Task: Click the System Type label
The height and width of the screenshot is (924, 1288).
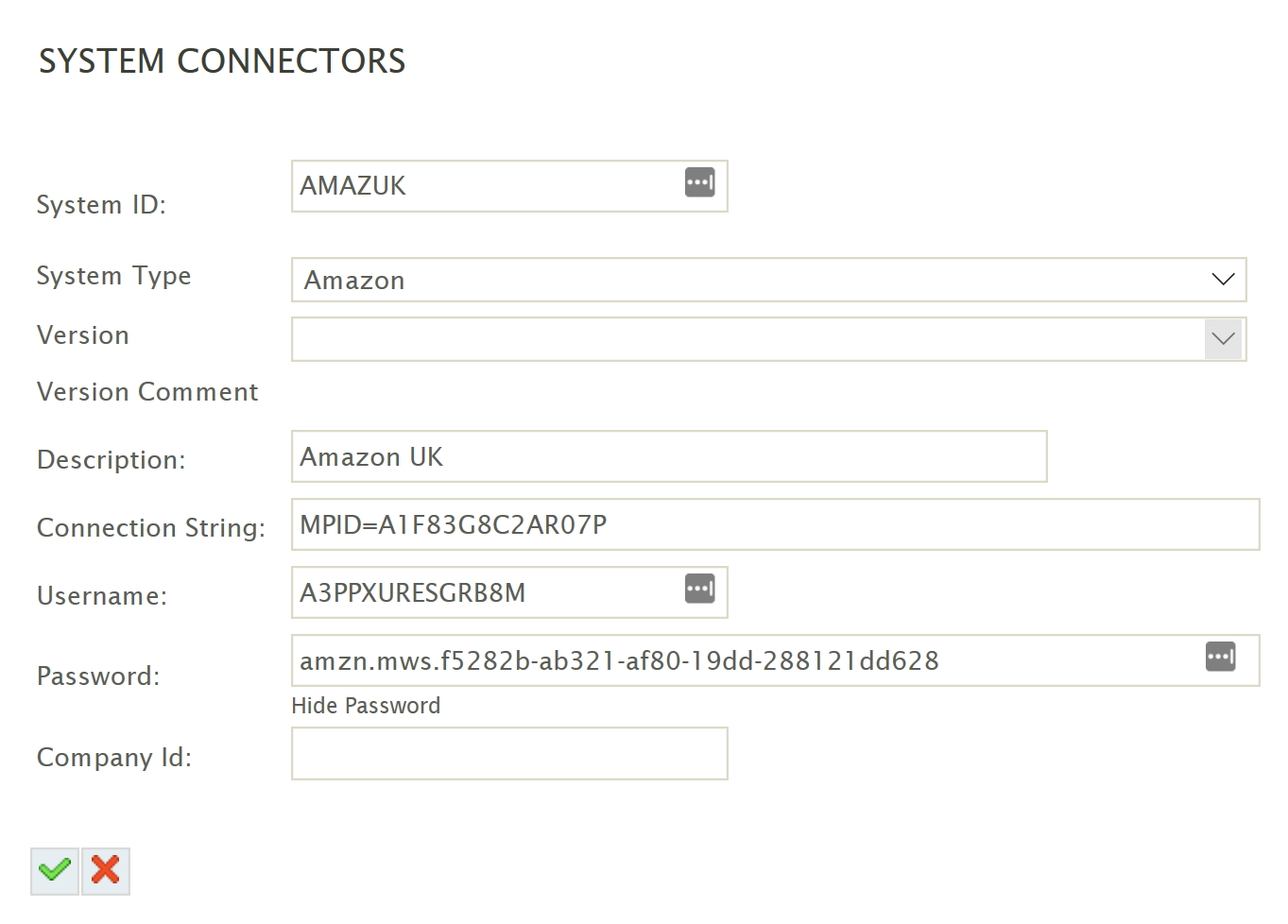Action: (113, 276)
